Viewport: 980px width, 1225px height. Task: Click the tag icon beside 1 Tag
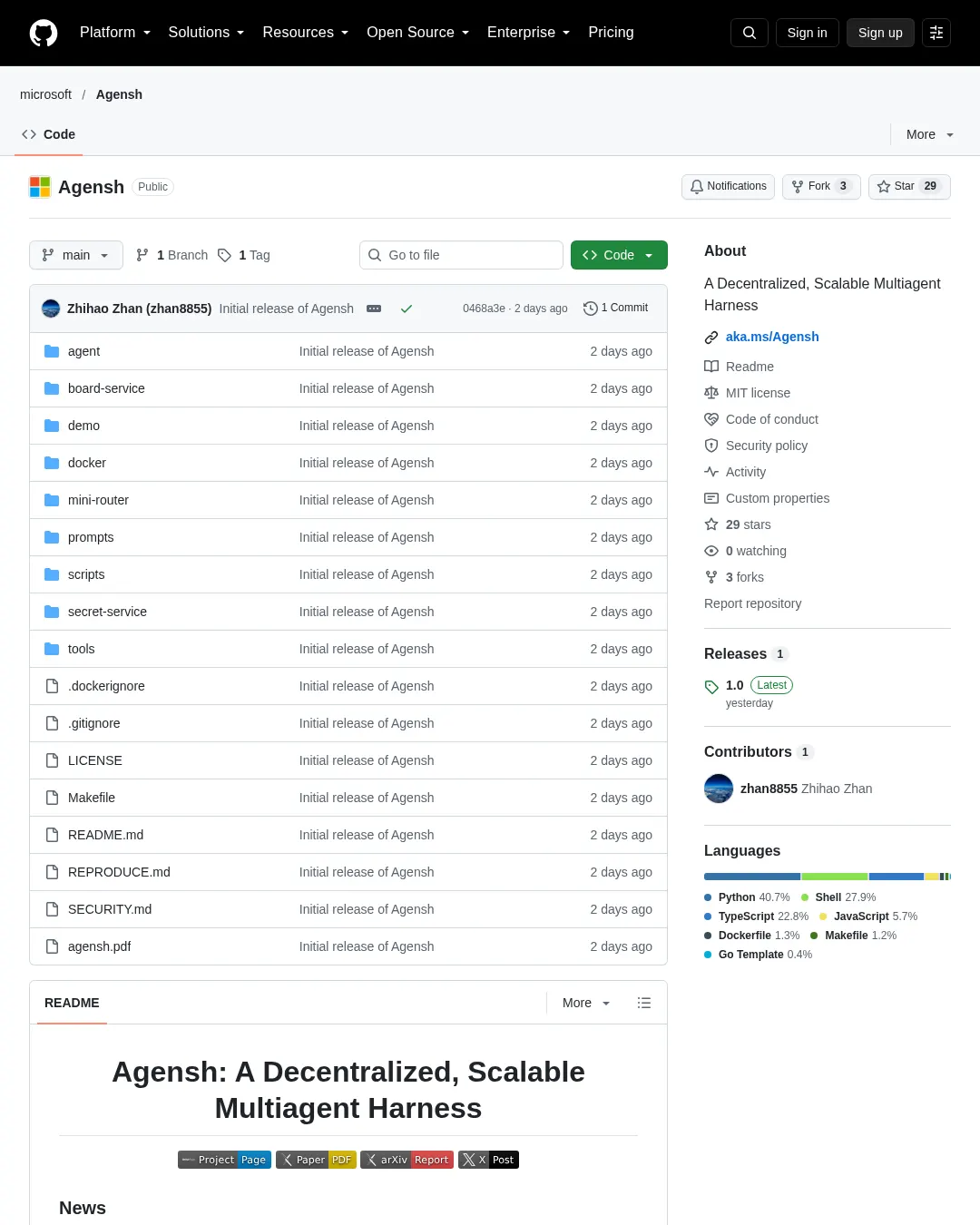[224, 255]
